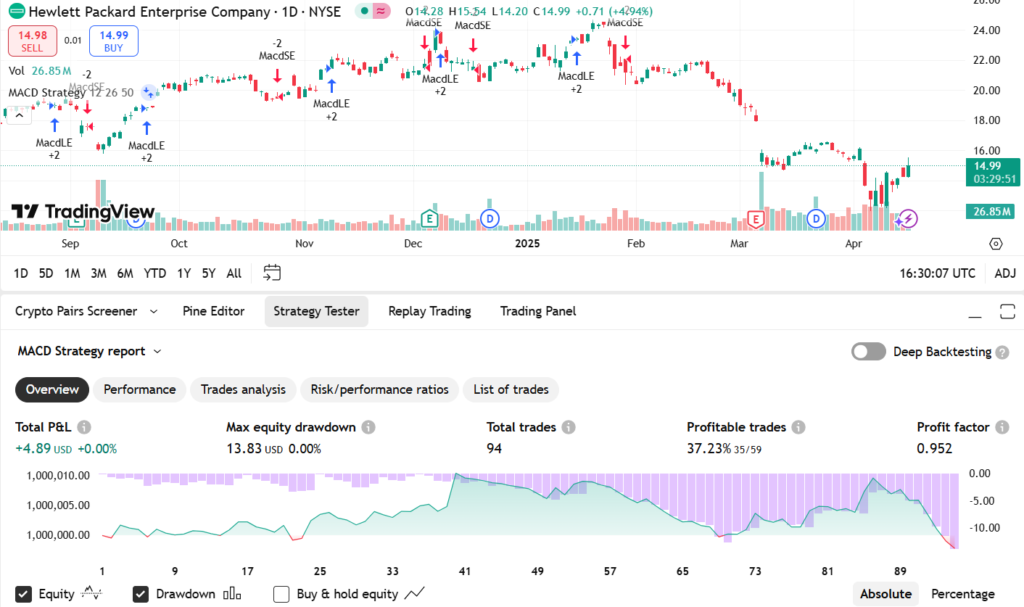Image resolution: width=1024 pixels, height=607 pixels.
Task: Click the 37.23% profitable trades value
Action: pos(709,449)
